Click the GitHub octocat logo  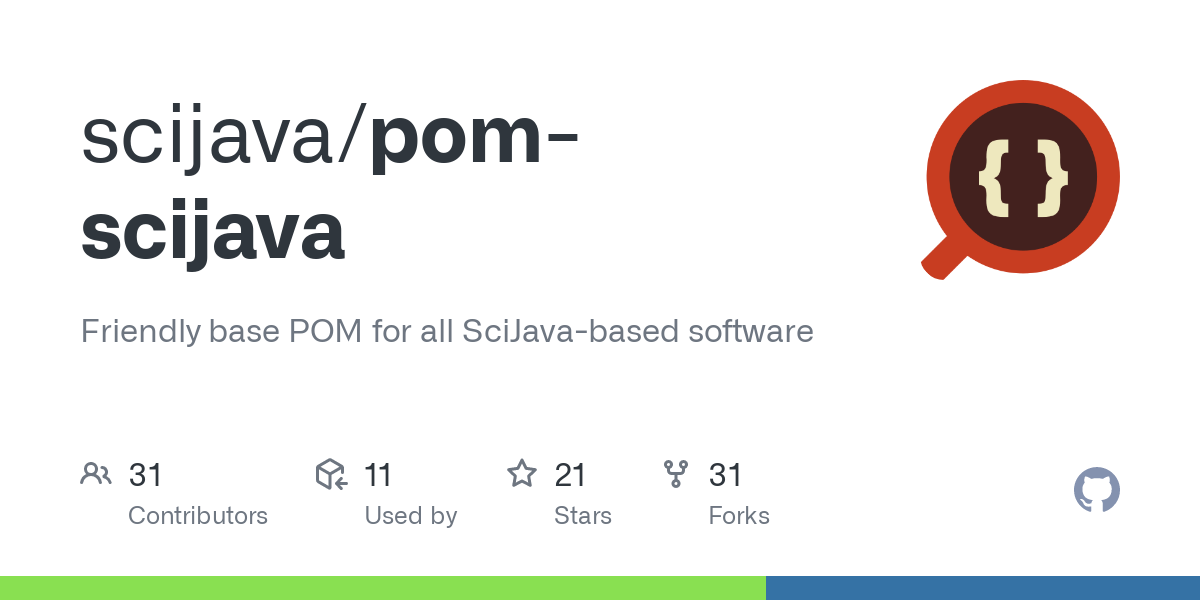tap(1097, 491)
